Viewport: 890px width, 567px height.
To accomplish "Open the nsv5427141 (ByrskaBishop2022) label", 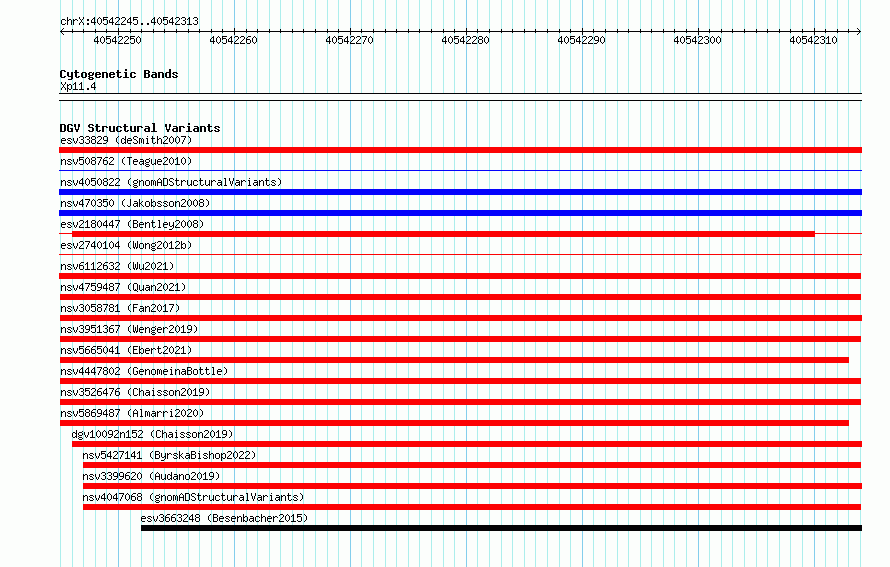I will (169, 455).
